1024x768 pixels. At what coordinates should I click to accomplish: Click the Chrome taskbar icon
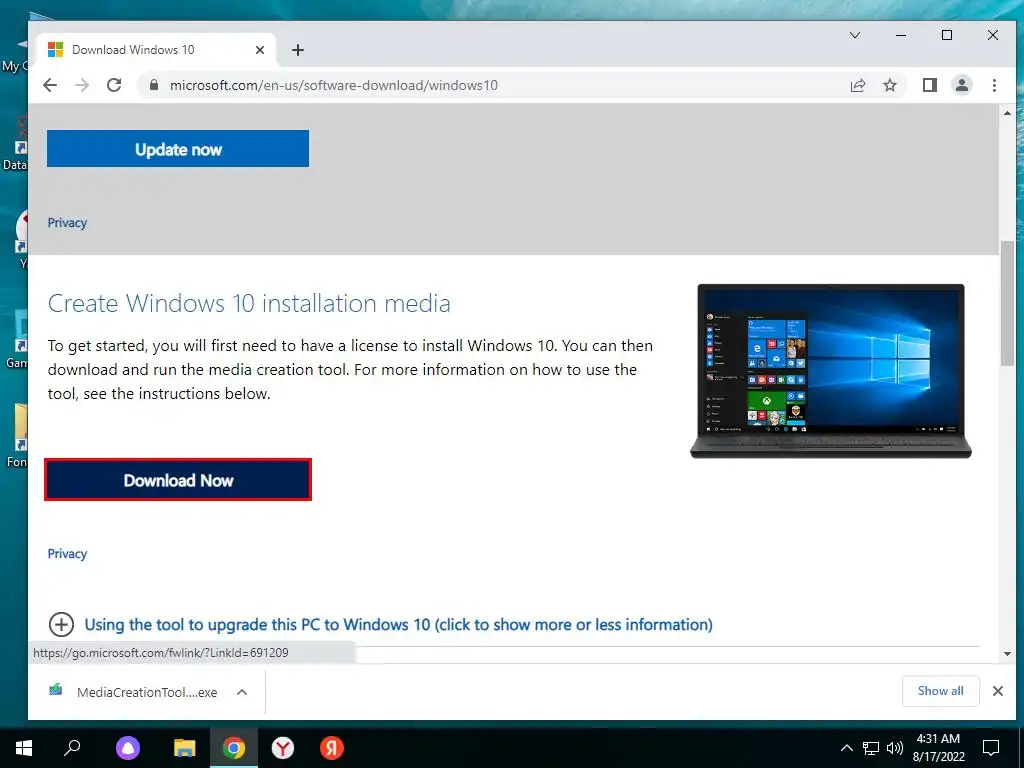pyautogui.click(x=234, y=748)
